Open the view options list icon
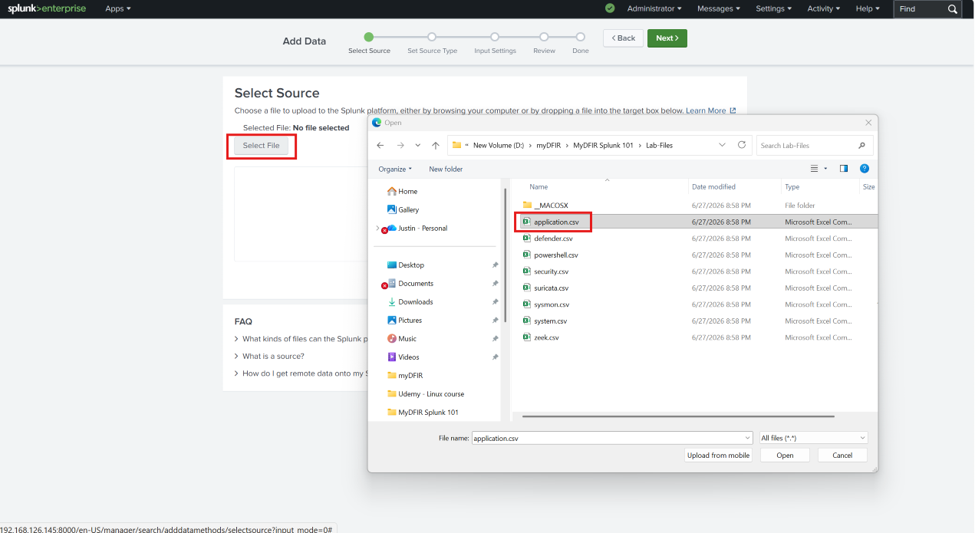 tap(814, 169)
